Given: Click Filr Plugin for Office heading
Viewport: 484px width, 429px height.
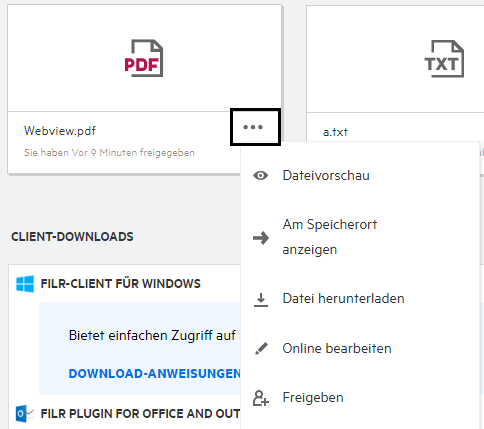Looking at the screenshot, I should pos(140,414).
